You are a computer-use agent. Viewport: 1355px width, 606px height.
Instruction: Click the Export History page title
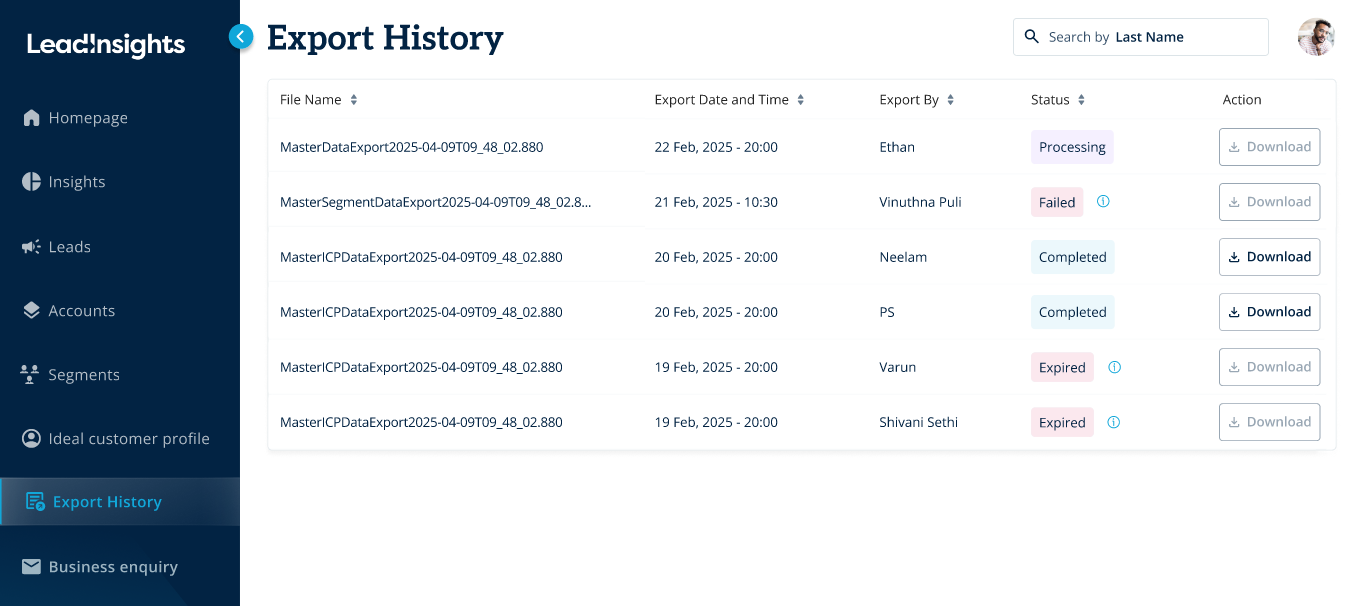pyautogui.click(x=385, y=38)
